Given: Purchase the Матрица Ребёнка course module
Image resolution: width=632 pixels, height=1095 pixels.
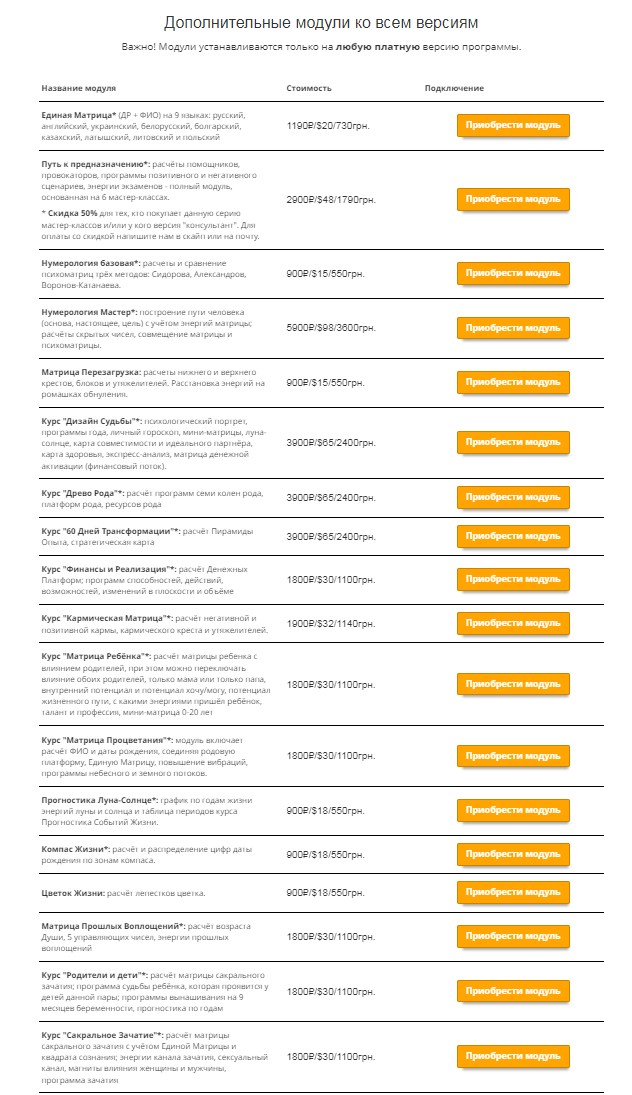Looking at the screenshot, I should point(513,684).
